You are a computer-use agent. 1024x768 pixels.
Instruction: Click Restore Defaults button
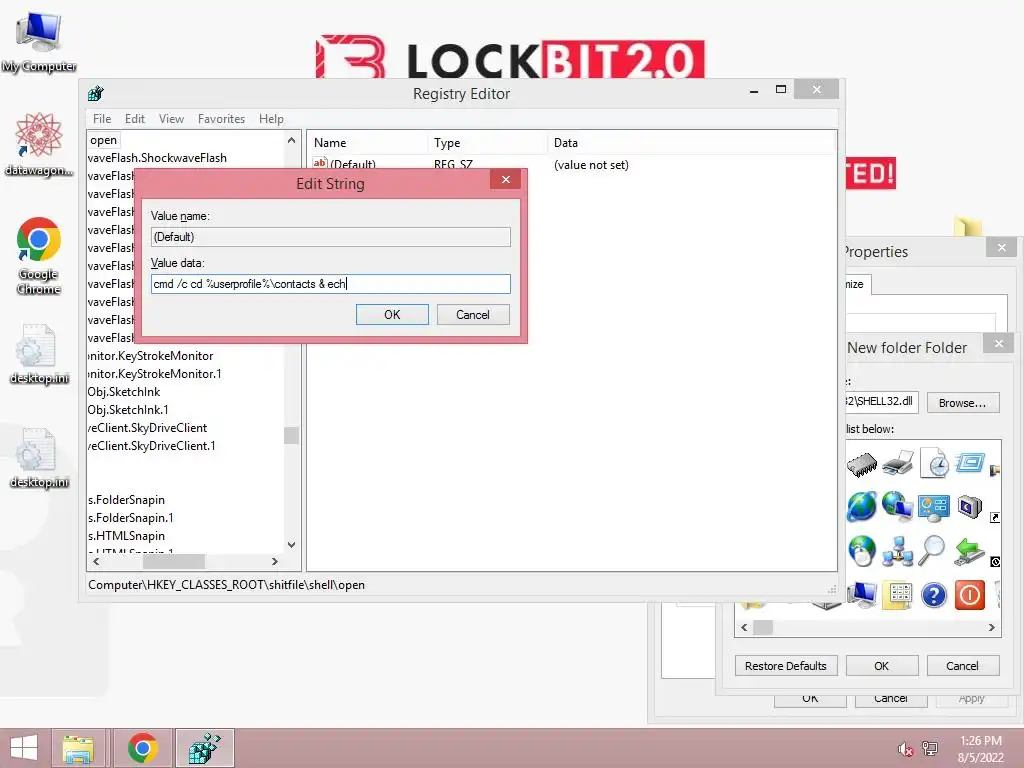point(786,665)
